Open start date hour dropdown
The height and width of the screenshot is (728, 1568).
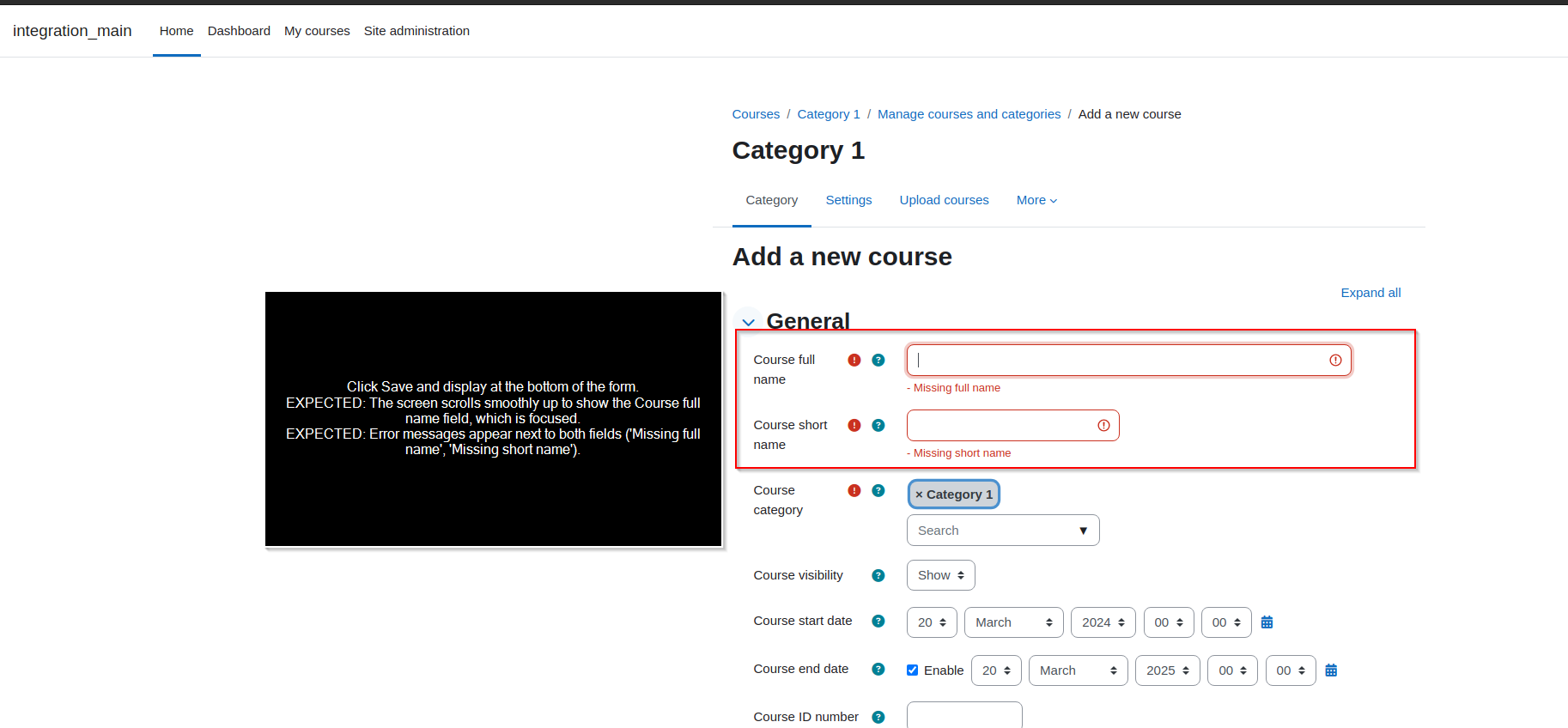[x=1169, y=622]
